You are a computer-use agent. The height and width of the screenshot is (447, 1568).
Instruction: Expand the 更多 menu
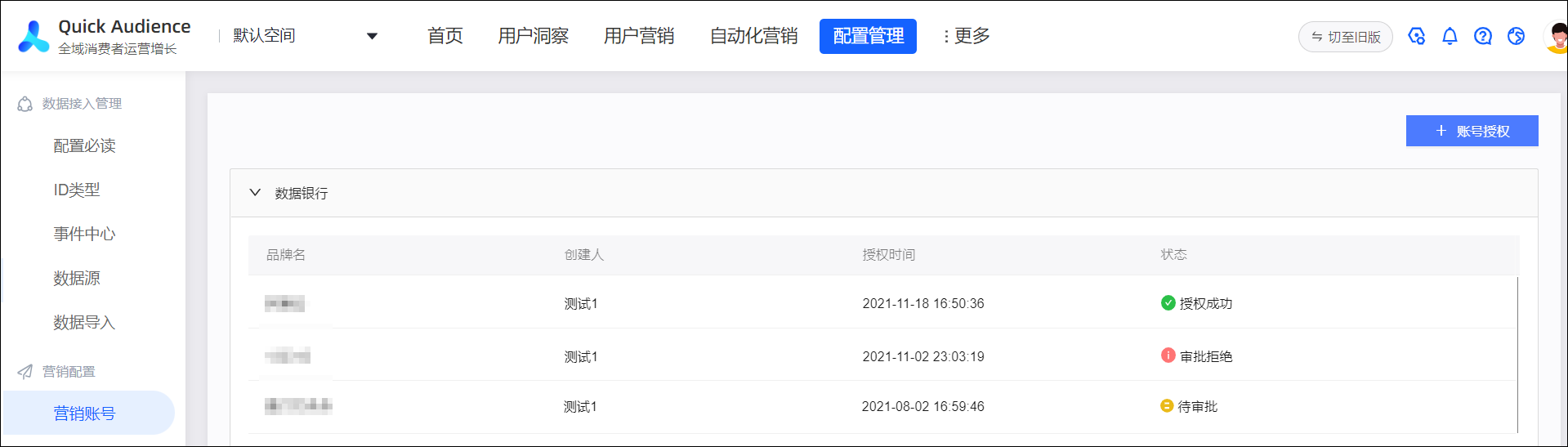coord(966,36)
